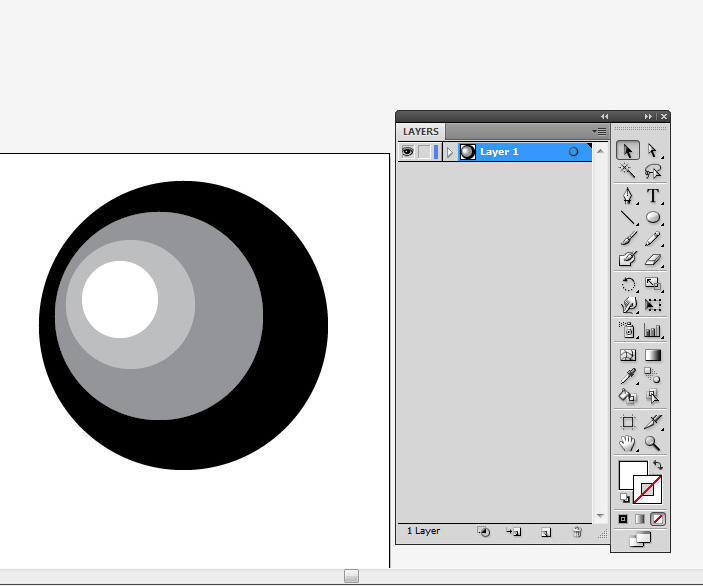This screenshot has width=703, height=586.
Task: Switch to the LAYERS tab
Action: coord(421,132)
